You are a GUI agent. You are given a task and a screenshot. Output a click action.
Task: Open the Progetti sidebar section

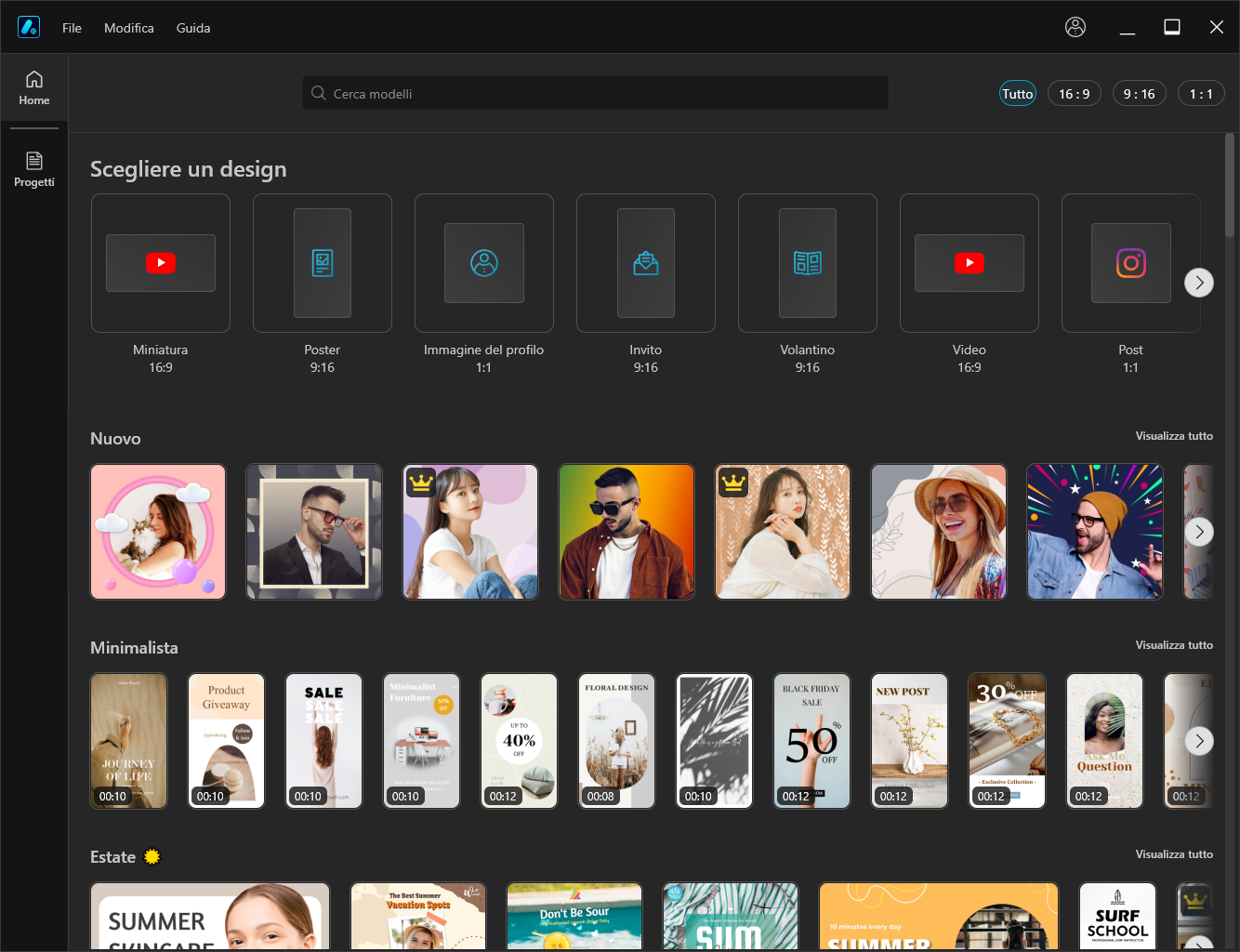pyautogui.click(x=34, y=170)
